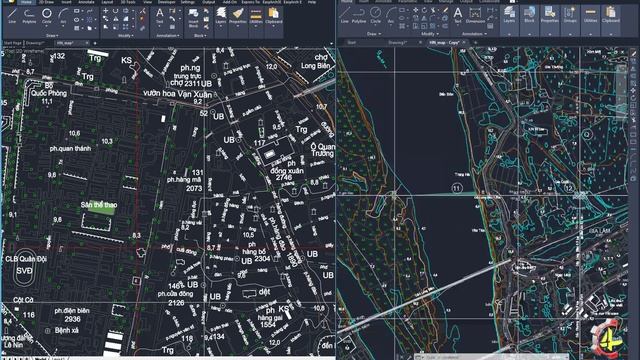The image size is (640, 360).
Task: Expand the Annotation panel in right window
Action: point(474,34)
